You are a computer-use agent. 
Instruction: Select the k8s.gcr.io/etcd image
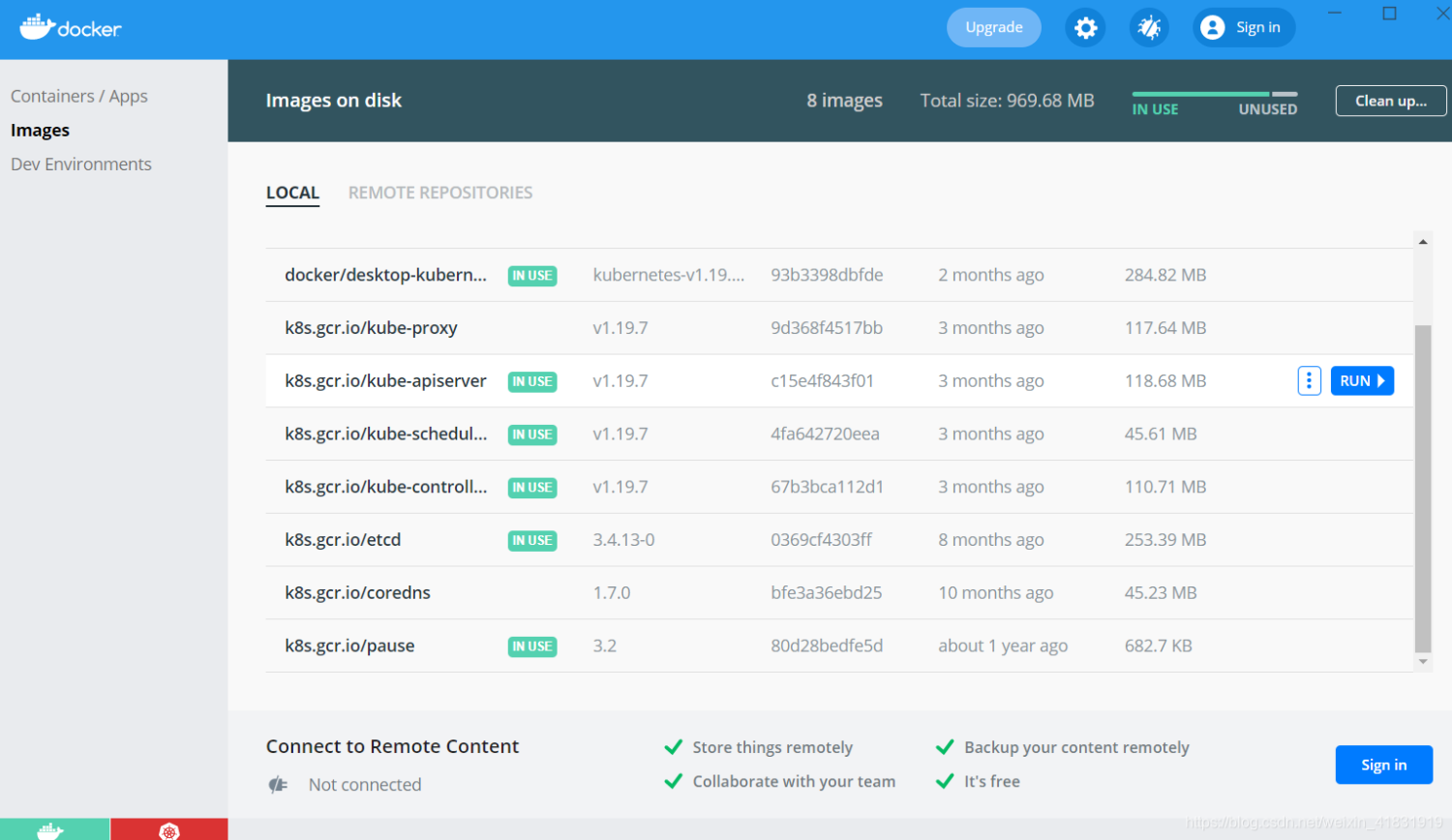click(x=343, y=540)
